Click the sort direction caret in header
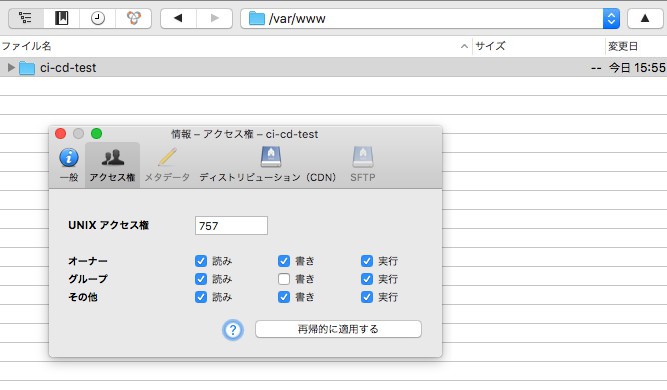 (464, 46)
